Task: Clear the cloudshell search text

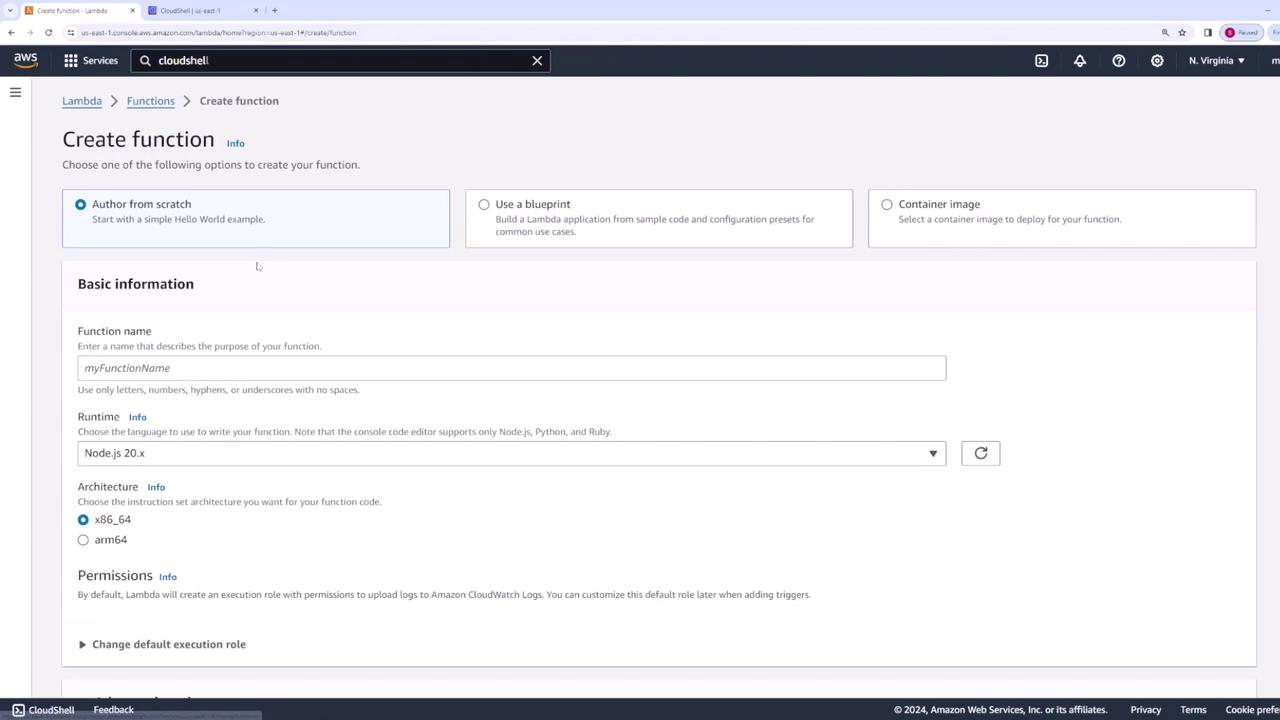Action: (537, 61)
